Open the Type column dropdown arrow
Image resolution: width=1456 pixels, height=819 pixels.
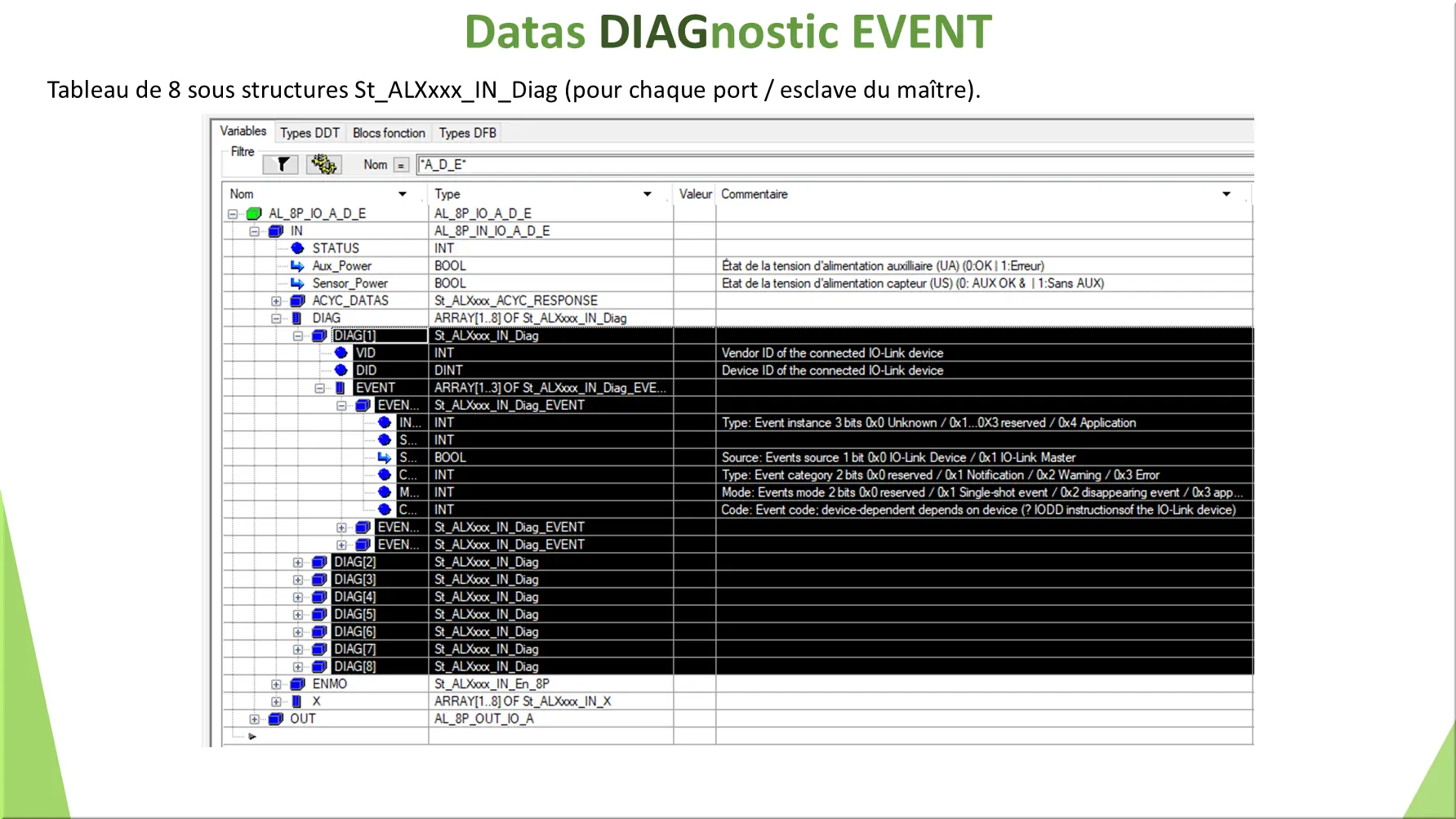point(648,194)
